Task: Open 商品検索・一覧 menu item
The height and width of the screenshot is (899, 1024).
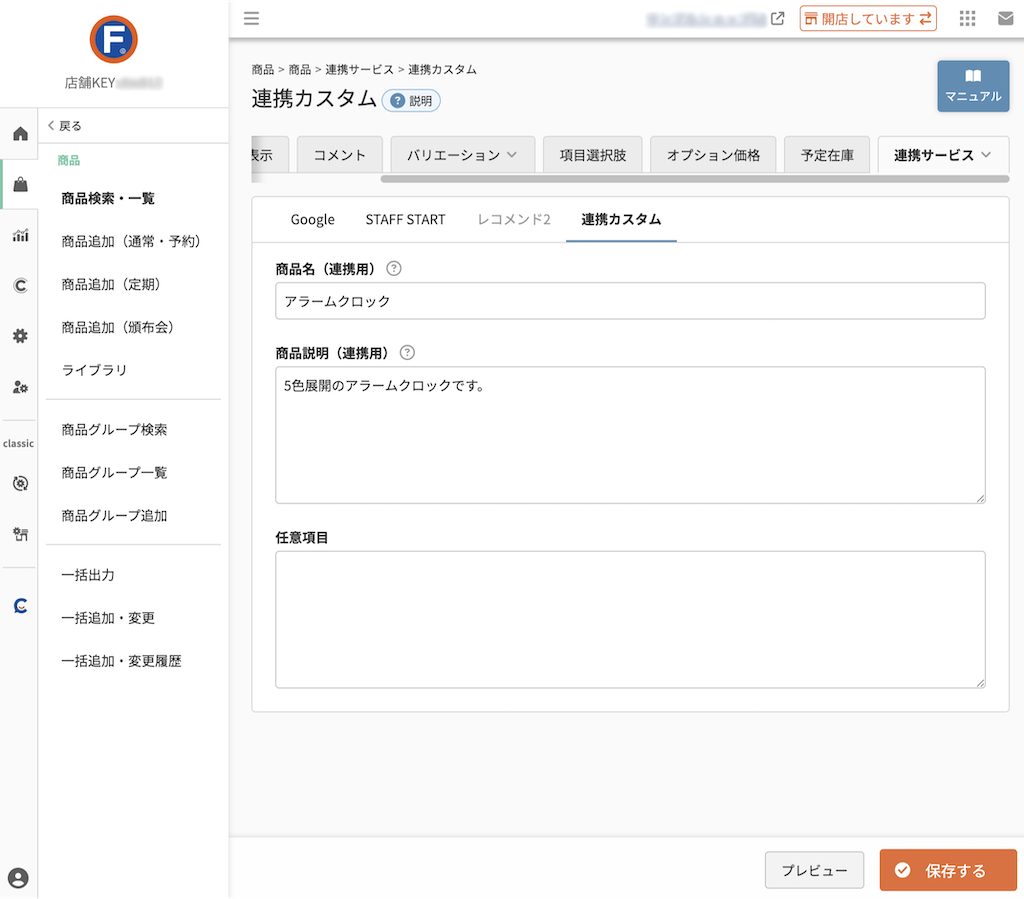Action: (x=108, y=198)
